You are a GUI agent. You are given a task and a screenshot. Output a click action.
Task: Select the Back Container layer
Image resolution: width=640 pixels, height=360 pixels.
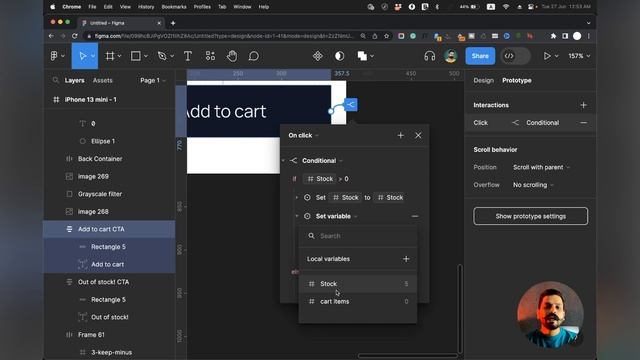(x=109, y=158)
